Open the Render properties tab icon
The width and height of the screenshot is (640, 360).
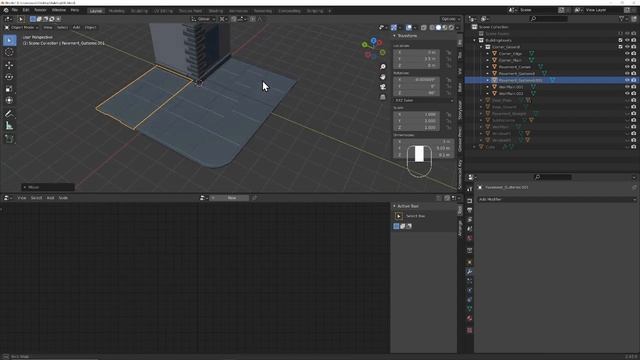pos(469,201)
